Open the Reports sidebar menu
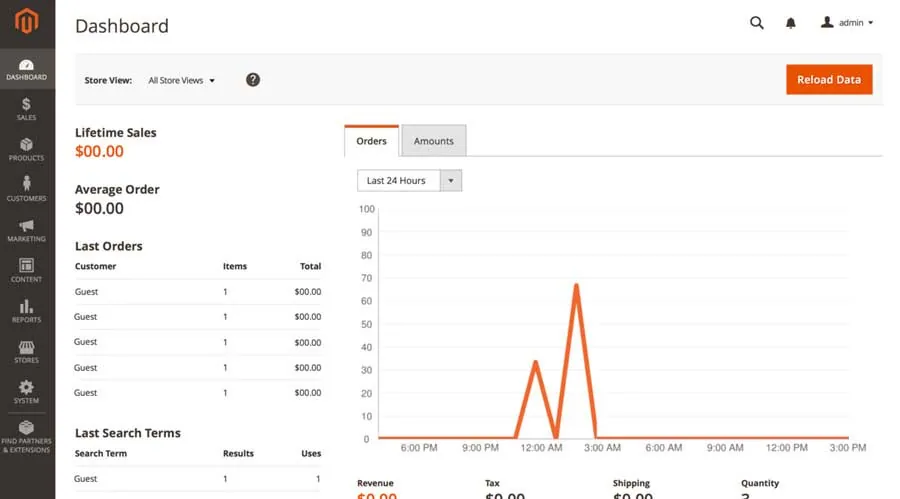This screenshot has width=900, height=499. click(26, 311)
